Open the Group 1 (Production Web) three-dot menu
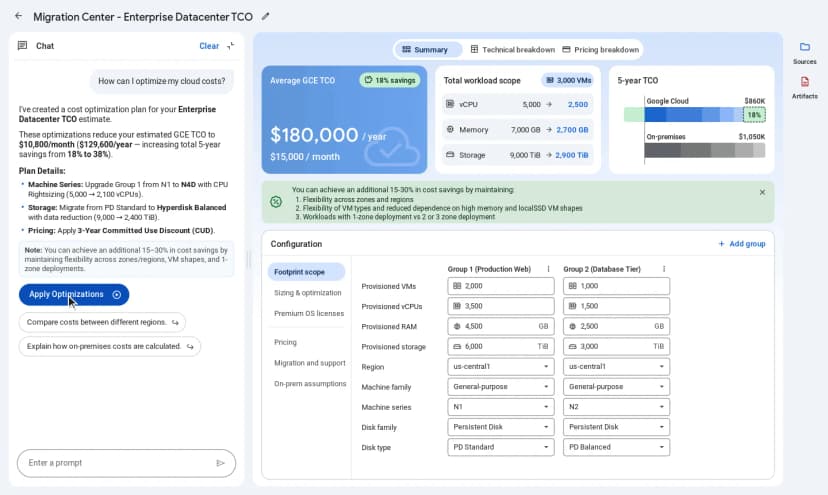This screenshot has height=495, width=828. 548,269
